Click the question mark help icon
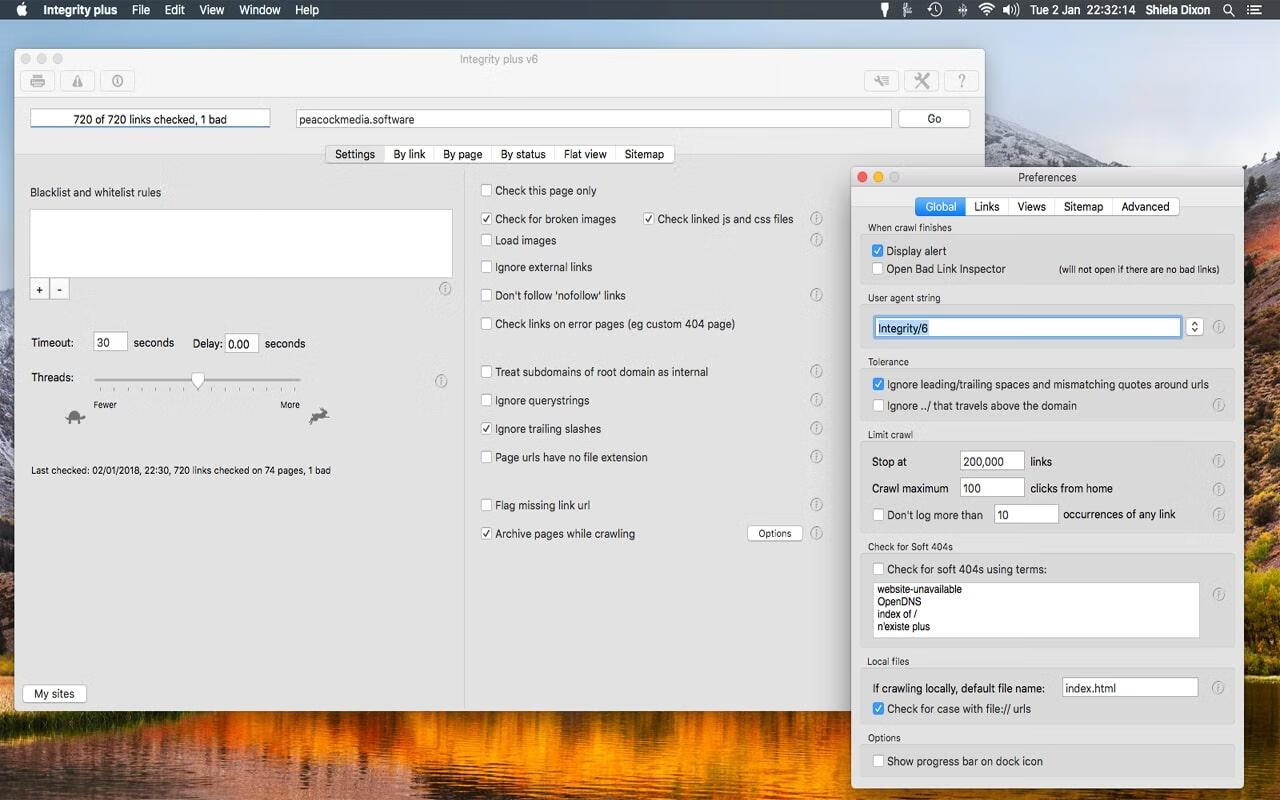This screenshot has height=800, width=1280. coord(961,81)
